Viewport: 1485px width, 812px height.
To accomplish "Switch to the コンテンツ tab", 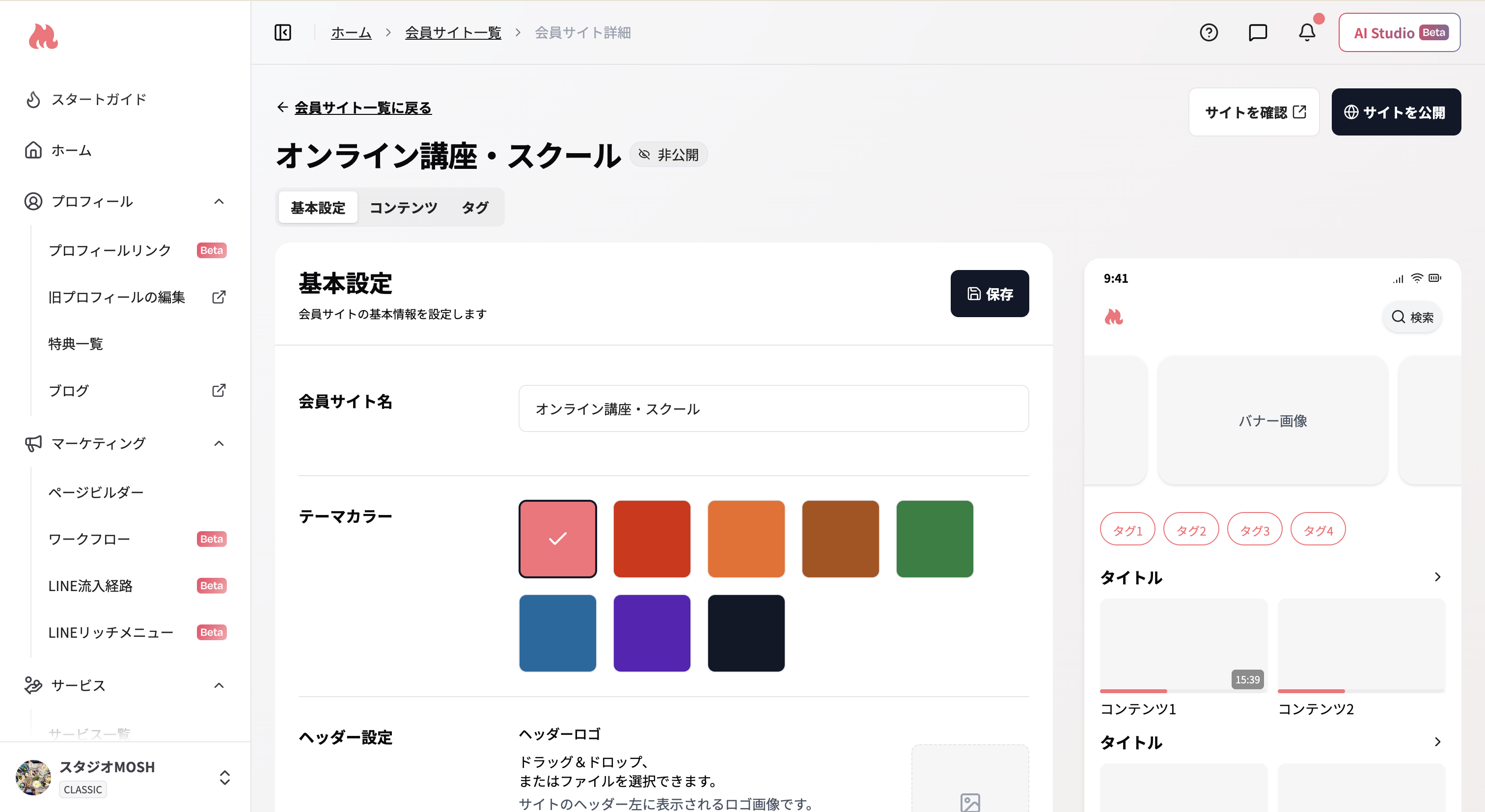I will 404,208.
